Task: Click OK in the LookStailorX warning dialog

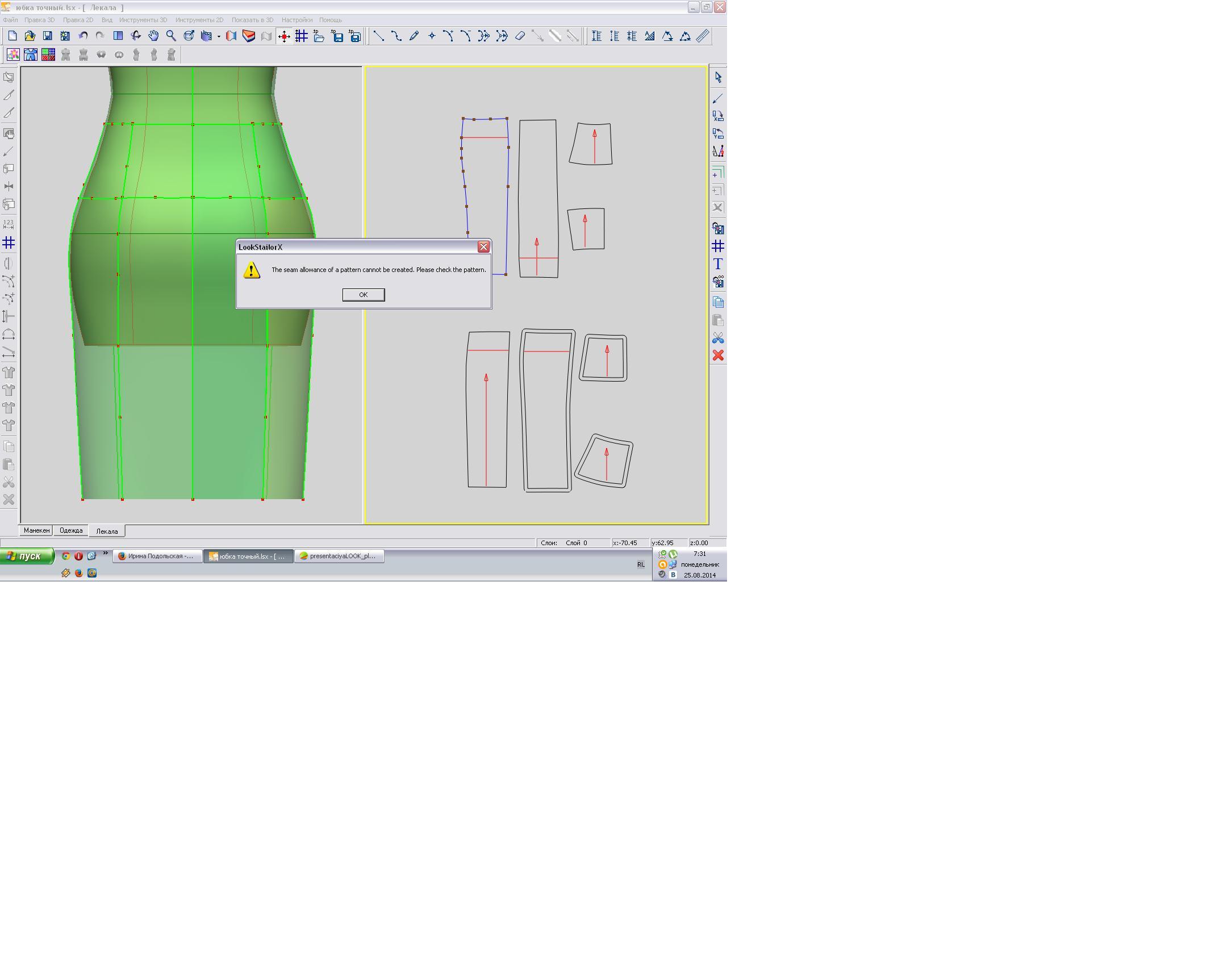Action: 363,295
